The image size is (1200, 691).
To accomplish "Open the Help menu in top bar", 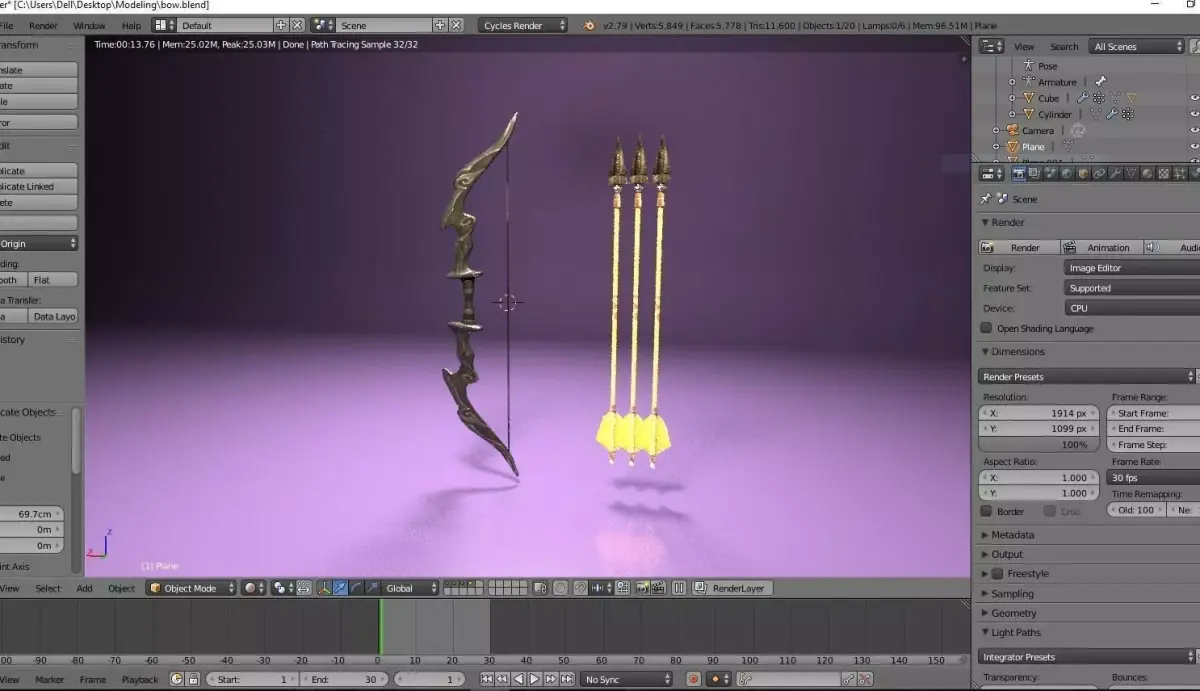I will click(131, 25).
